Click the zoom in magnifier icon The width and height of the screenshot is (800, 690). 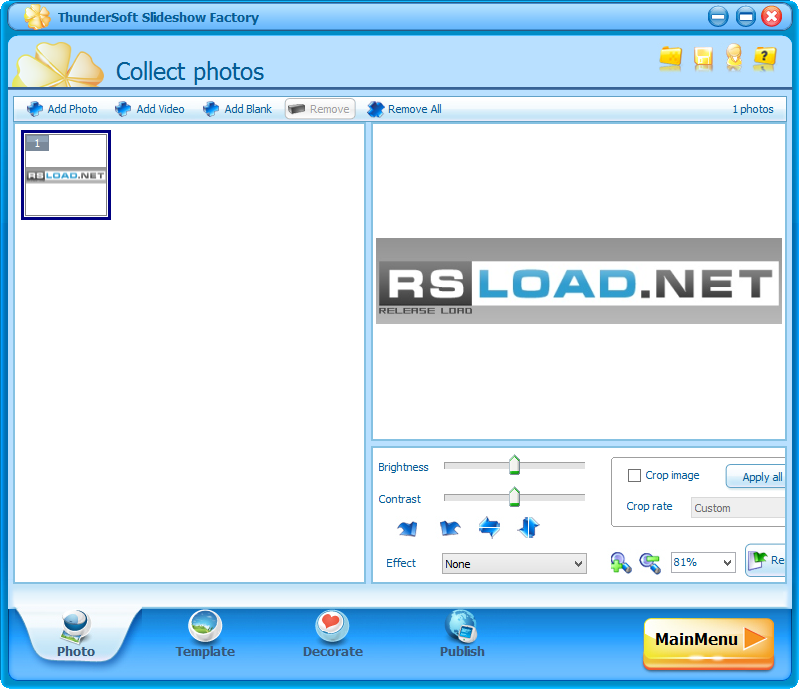tap(620, 563)
